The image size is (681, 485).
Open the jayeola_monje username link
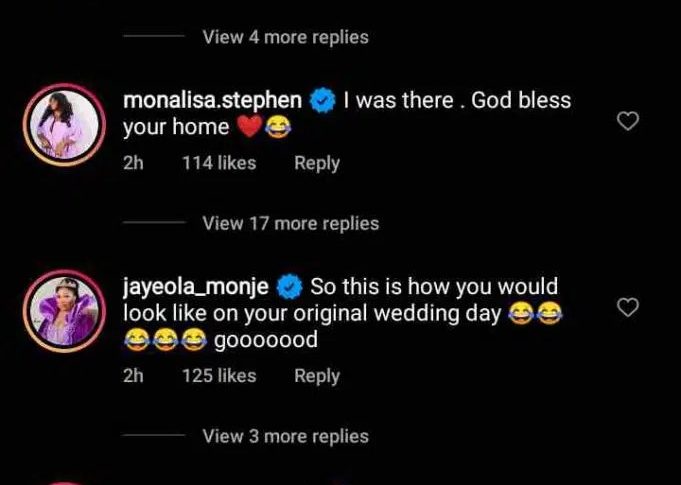(x=196, y=287)
